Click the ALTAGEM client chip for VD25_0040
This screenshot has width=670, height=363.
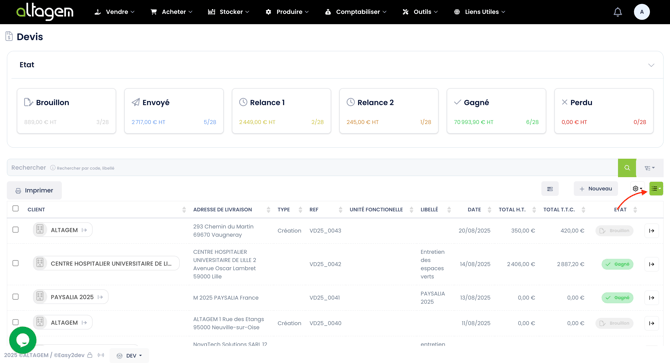click(63, 322)
